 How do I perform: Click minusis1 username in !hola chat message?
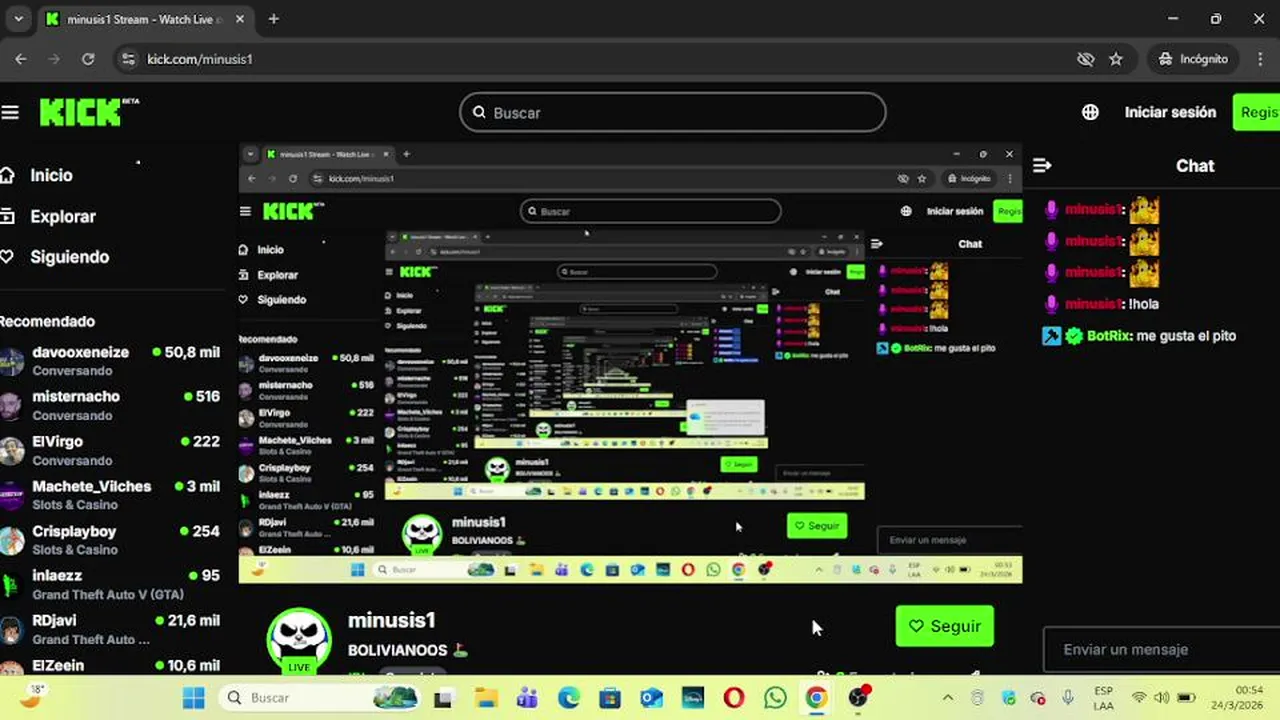[x=1094, y=304]
